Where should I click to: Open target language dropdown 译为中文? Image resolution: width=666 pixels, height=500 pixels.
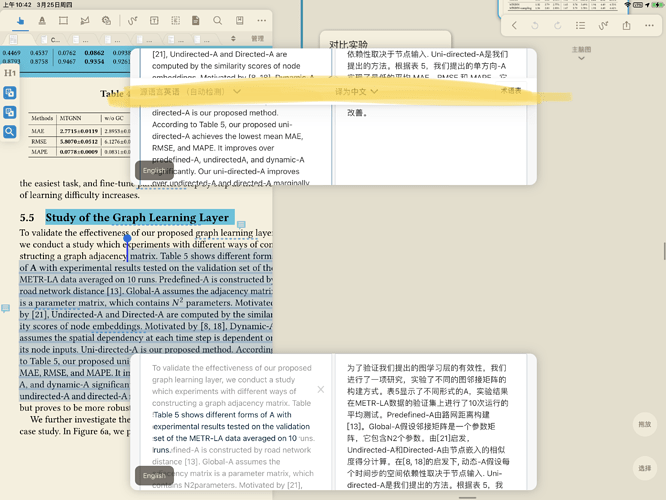coord(356,91)
